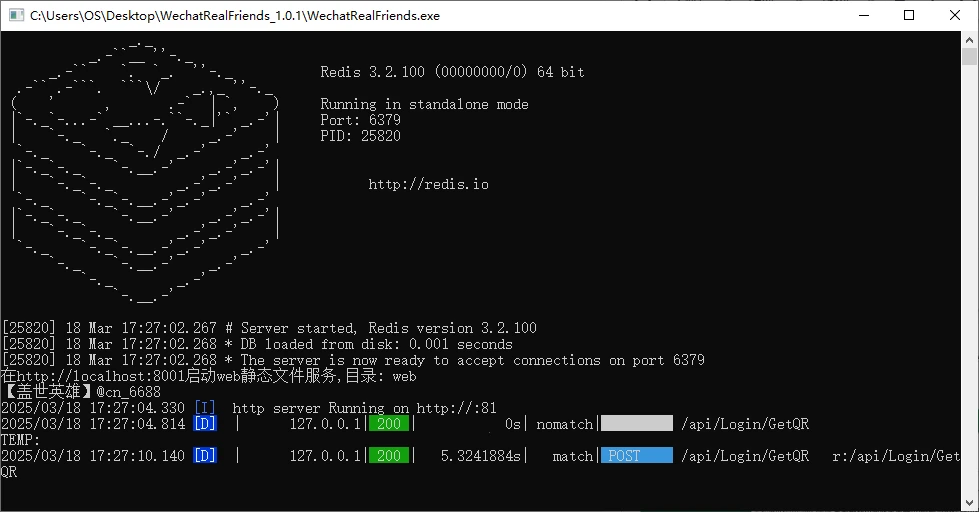The width and height of the screenshot is (979, 512).
Task: Click the scrollbar up arrow
Action: 969,39
